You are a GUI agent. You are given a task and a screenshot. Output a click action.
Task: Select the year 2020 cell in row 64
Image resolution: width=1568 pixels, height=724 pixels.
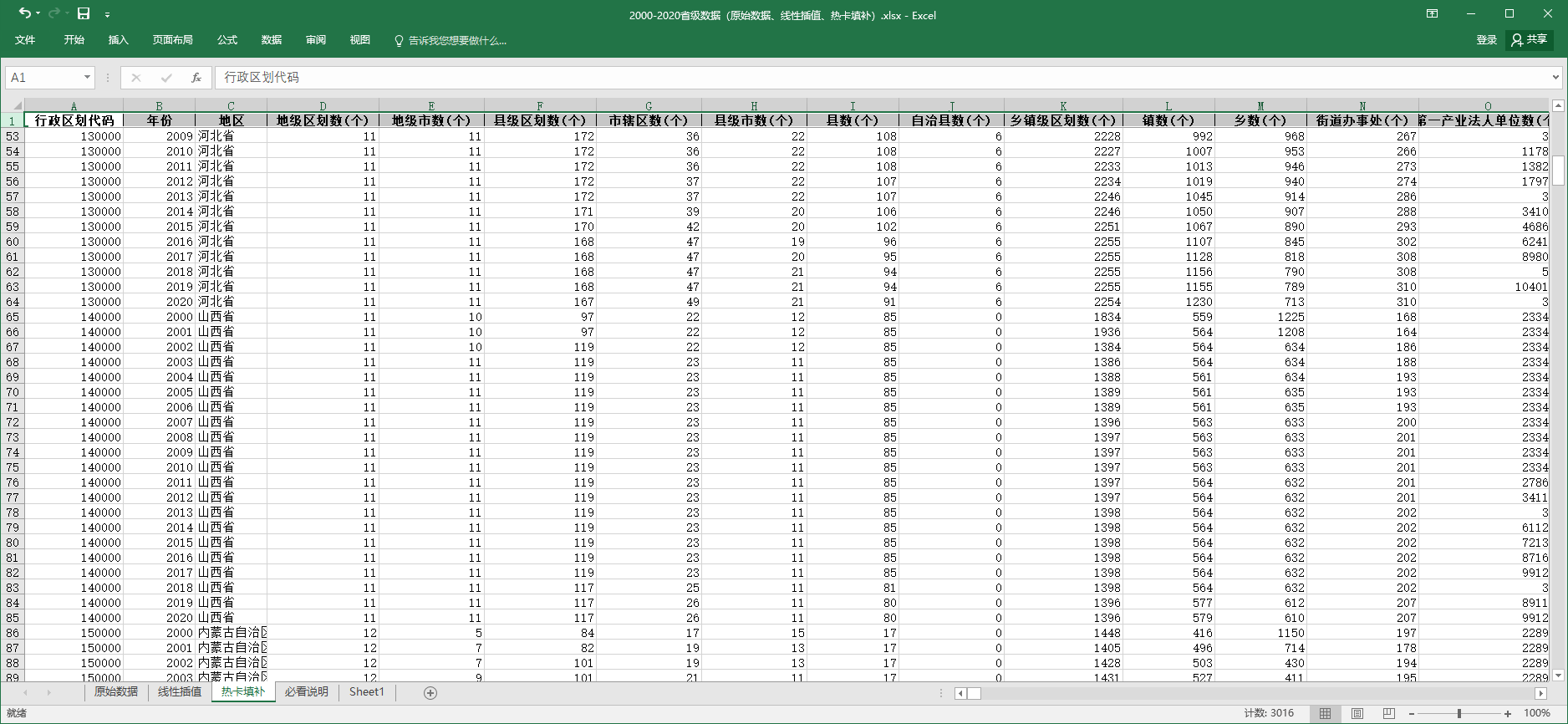(x=160, y=302)
